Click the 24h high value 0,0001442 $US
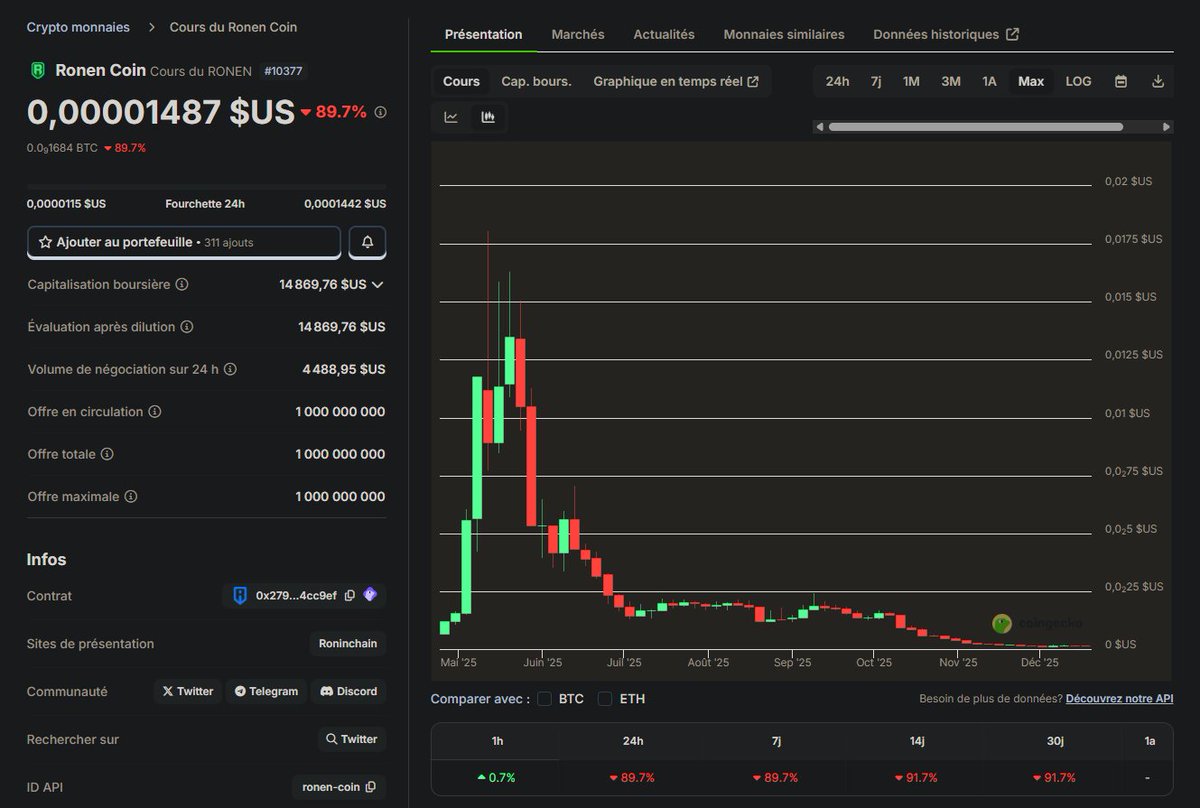 pos(345,204)
